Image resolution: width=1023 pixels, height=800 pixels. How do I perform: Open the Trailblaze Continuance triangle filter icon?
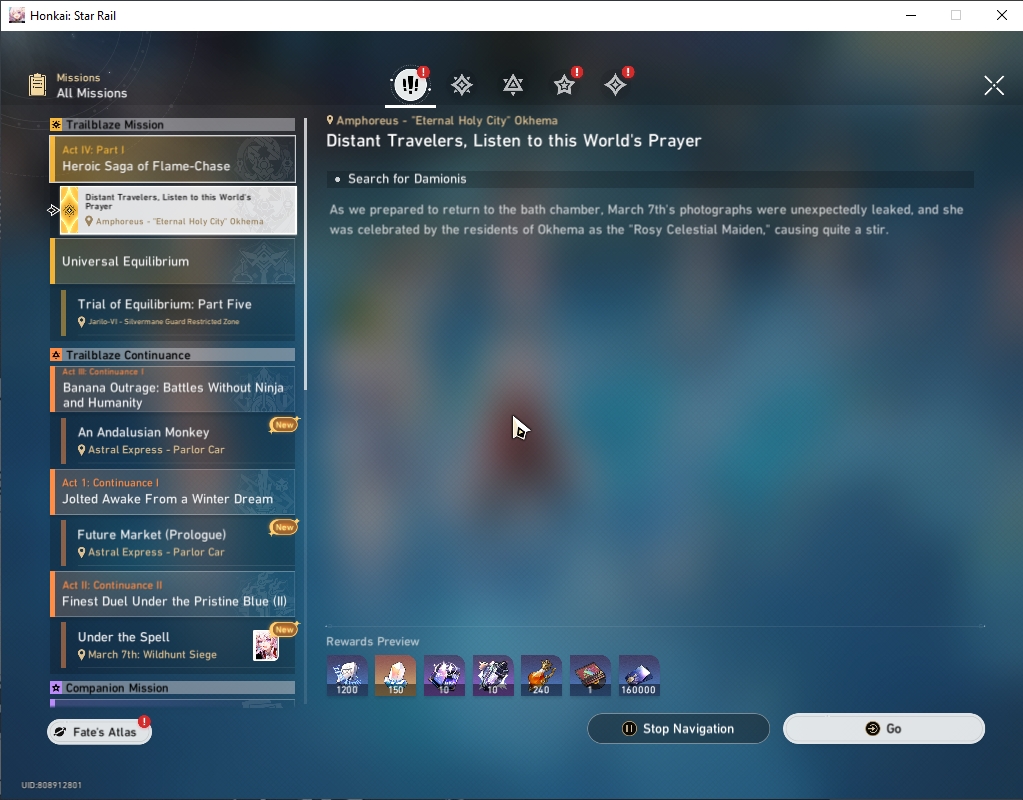513,85
